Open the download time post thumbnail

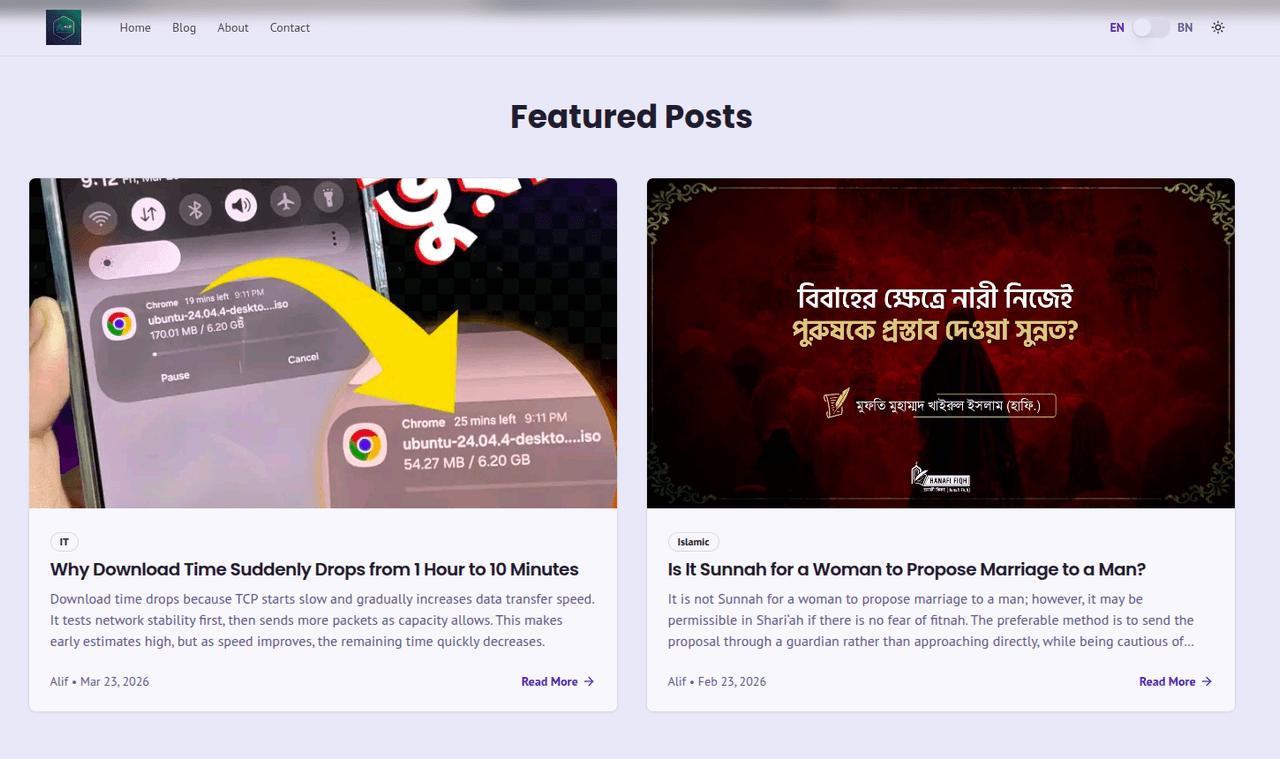[323, 343]
